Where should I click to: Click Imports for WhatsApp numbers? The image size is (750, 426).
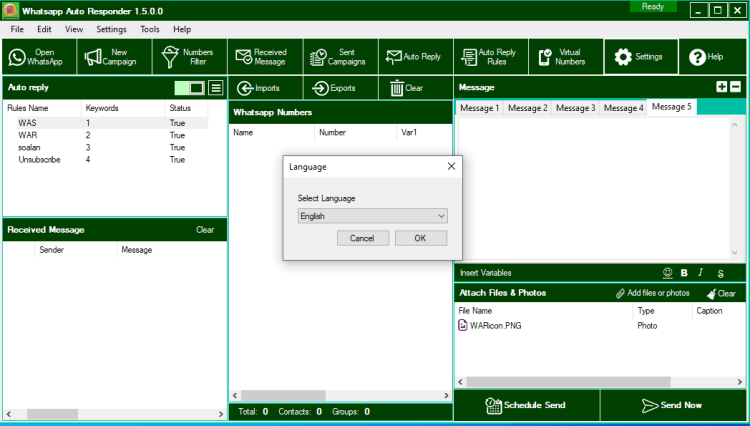click(x=265, y=88)
